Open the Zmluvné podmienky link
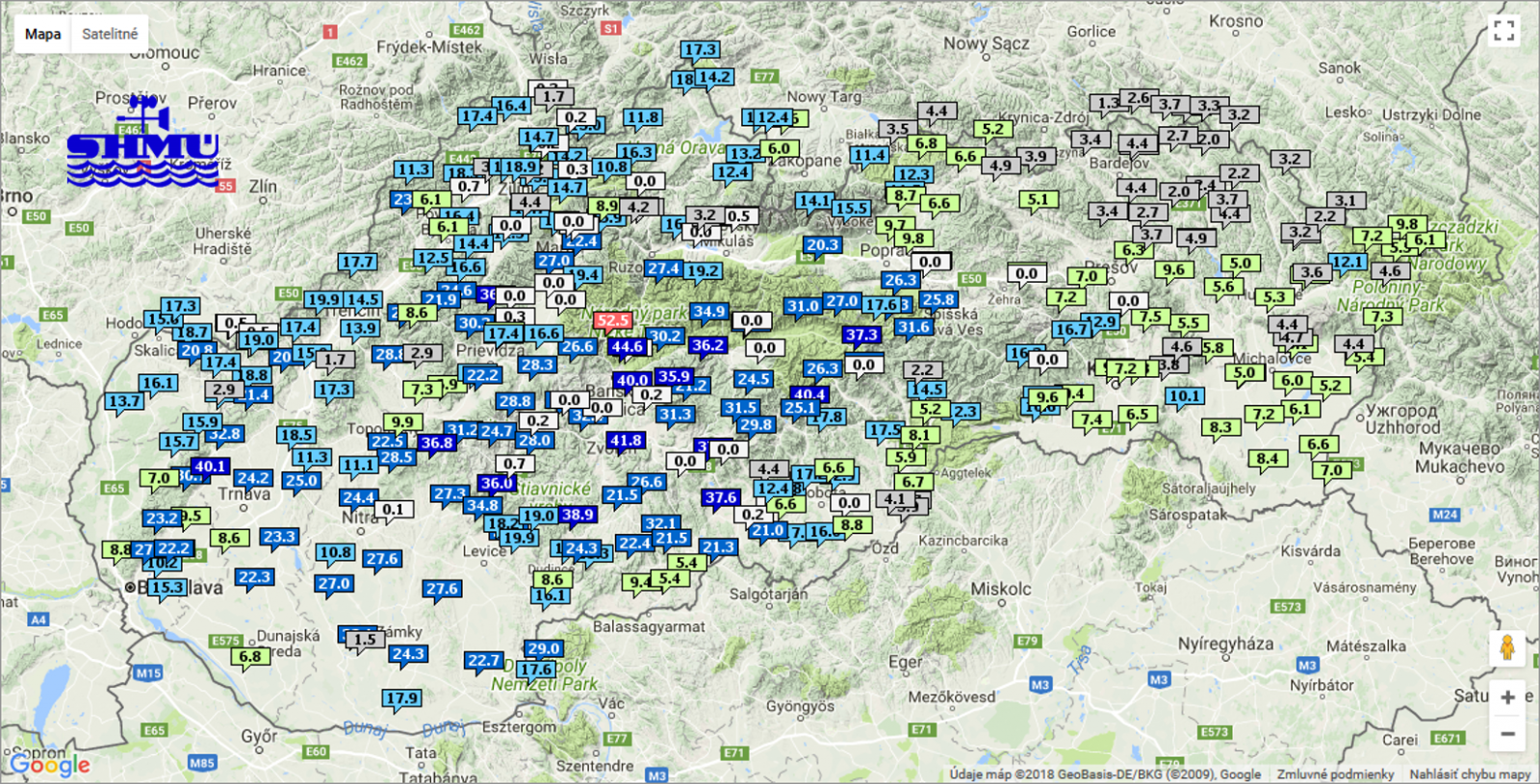The image size is (1540, 784). click(1335, 774)
